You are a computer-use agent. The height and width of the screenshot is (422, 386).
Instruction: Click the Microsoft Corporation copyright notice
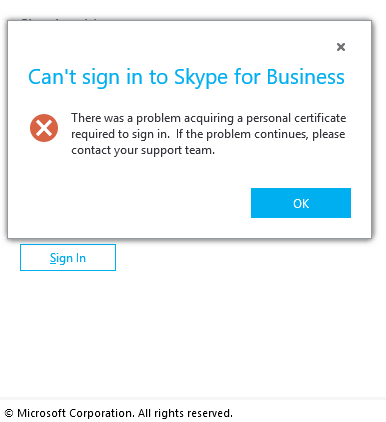click(119, 413)
